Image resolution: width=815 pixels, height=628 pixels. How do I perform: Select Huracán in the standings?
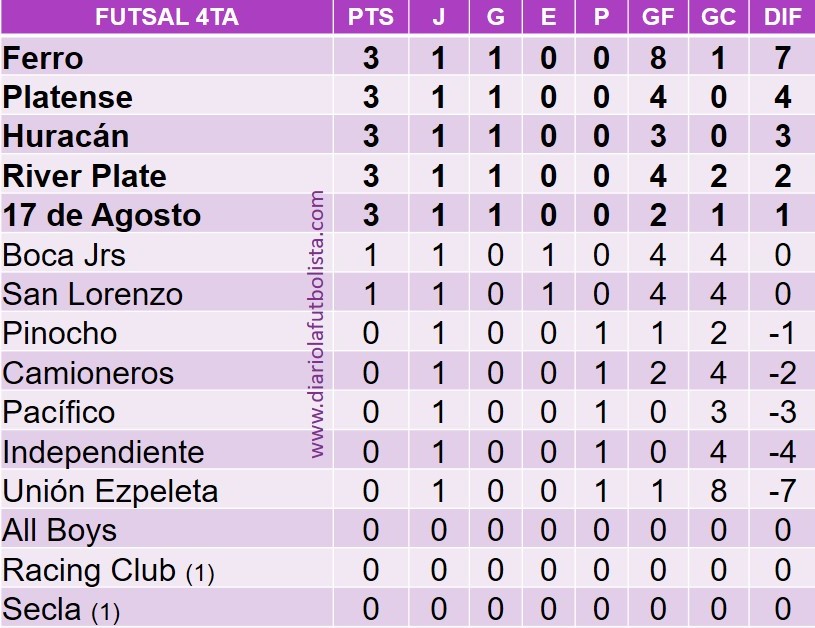66,136
